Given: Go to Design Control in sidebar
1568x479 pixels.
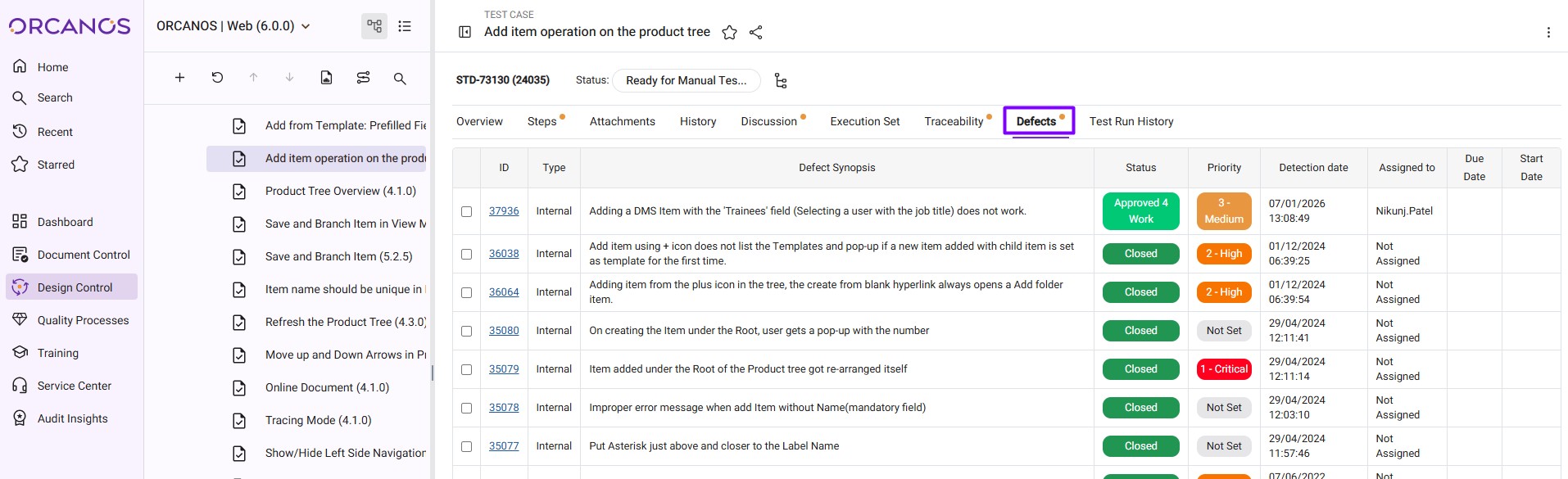Looking at the screenshot, I should point(75,287).
